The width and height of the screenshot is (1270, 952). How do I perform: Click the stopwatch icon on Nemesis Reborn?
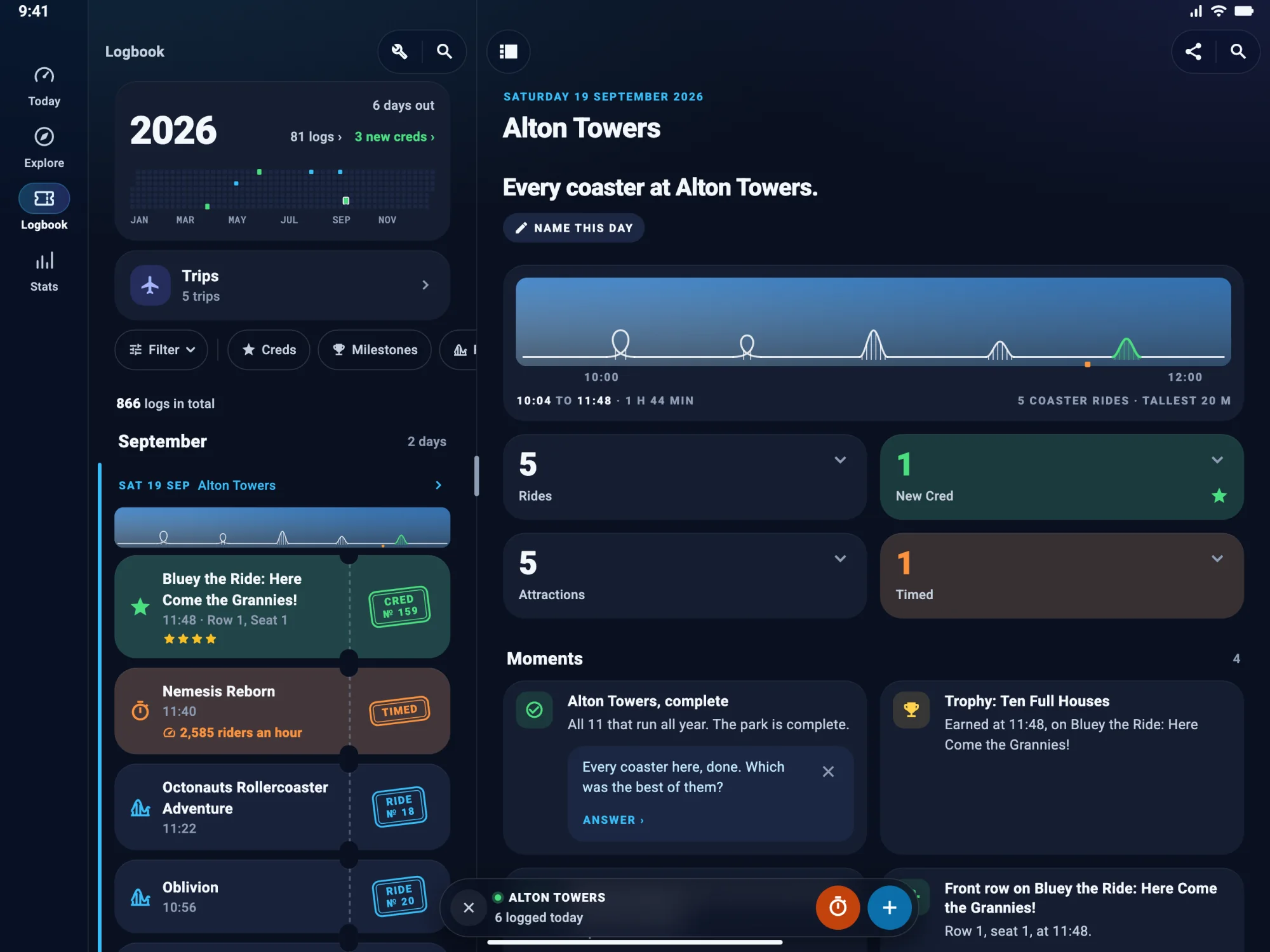(140, 710)
